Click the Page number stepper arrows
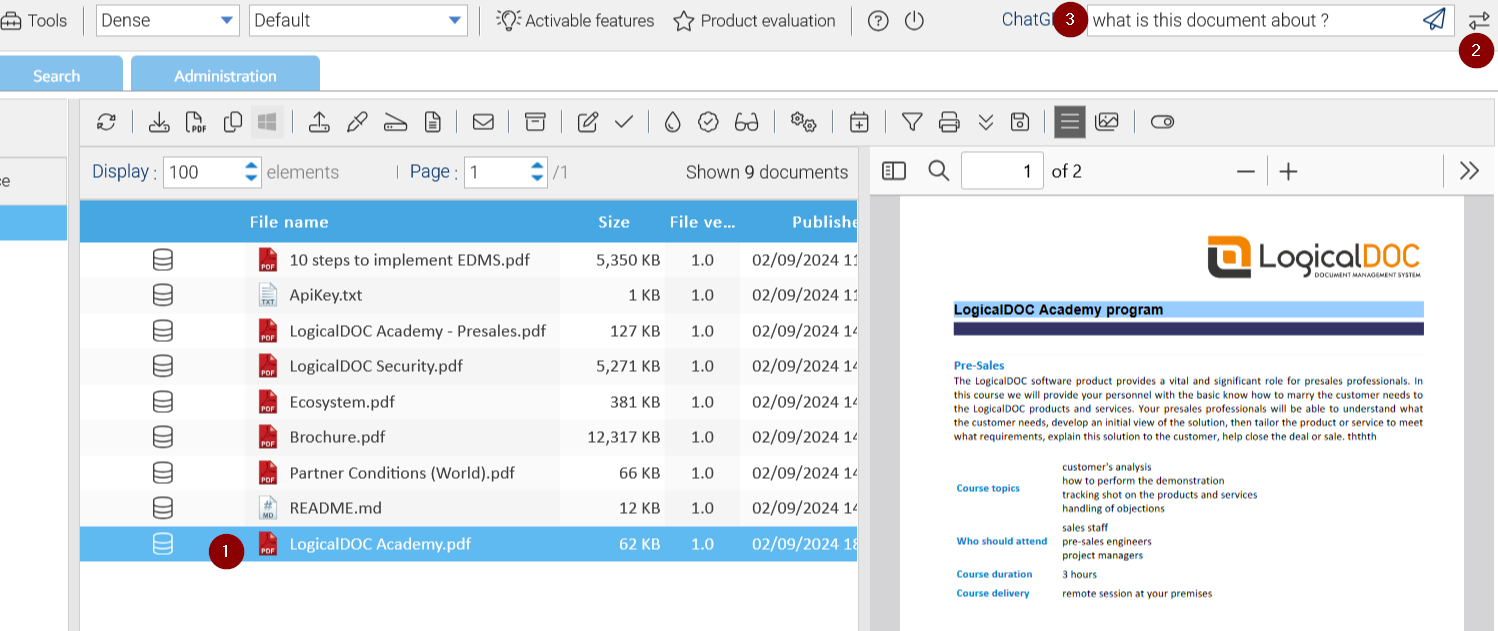The image size is (1498, 631). click(538, 172)
